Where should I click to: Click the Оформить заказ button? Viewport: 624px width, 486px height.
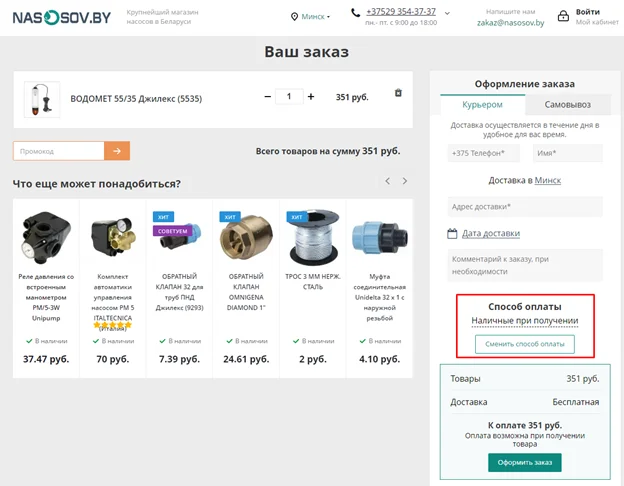point(525,463)
